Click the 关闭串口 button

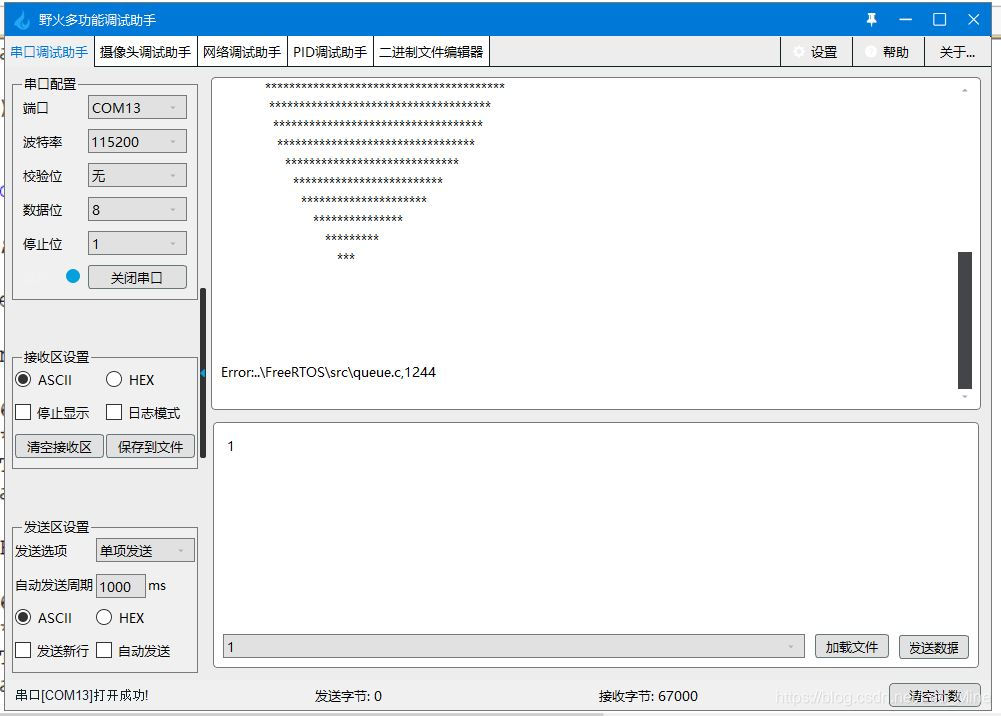[137, 277]
